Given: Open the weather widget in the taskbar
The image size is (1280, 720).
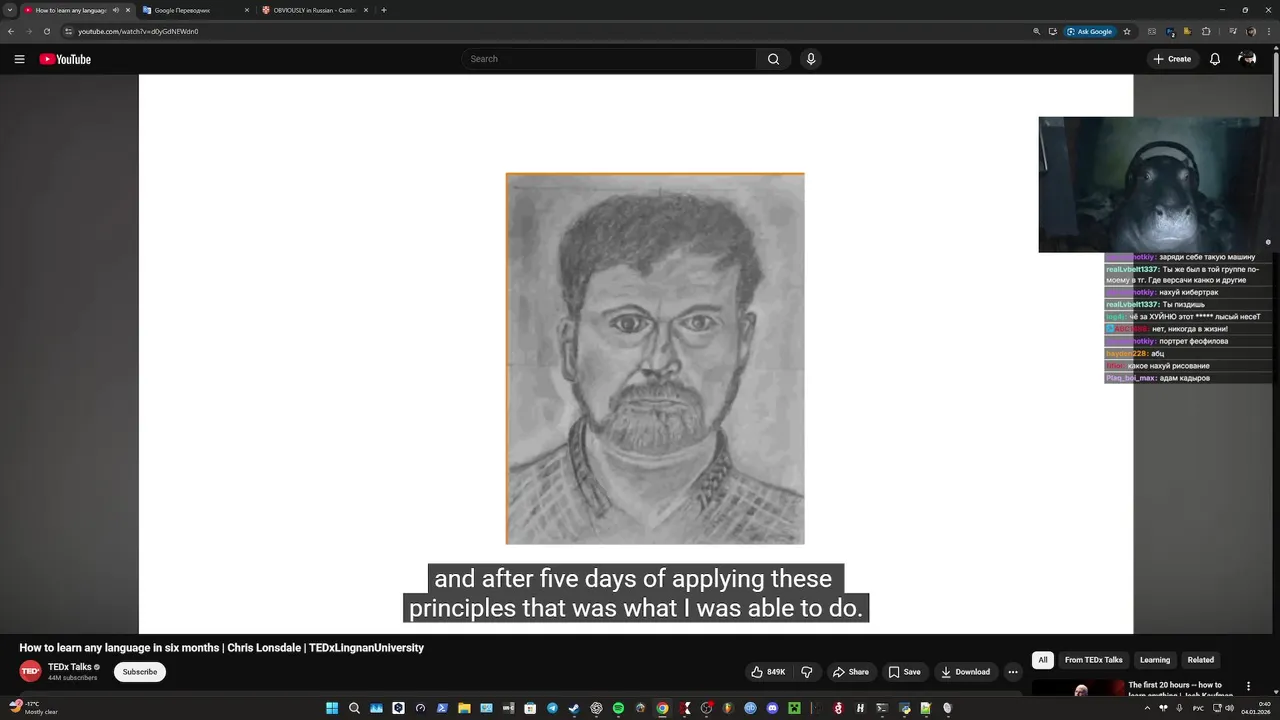Looking at the screenshot, I should pos(33,708).
